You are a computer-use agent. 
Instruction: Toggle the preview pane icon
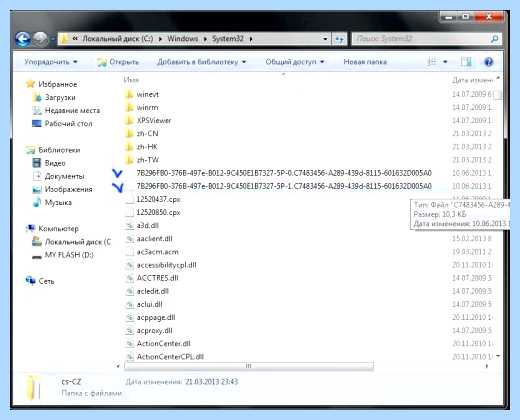point(466,62)
